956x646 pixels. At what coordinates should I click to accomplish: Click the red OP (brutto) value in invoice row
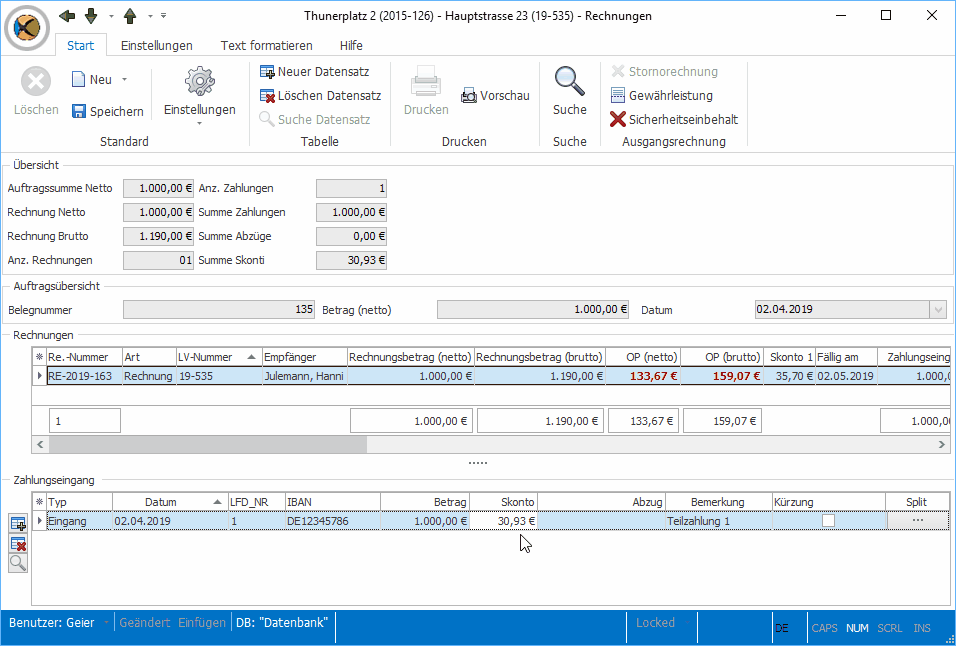pos(722,376)
